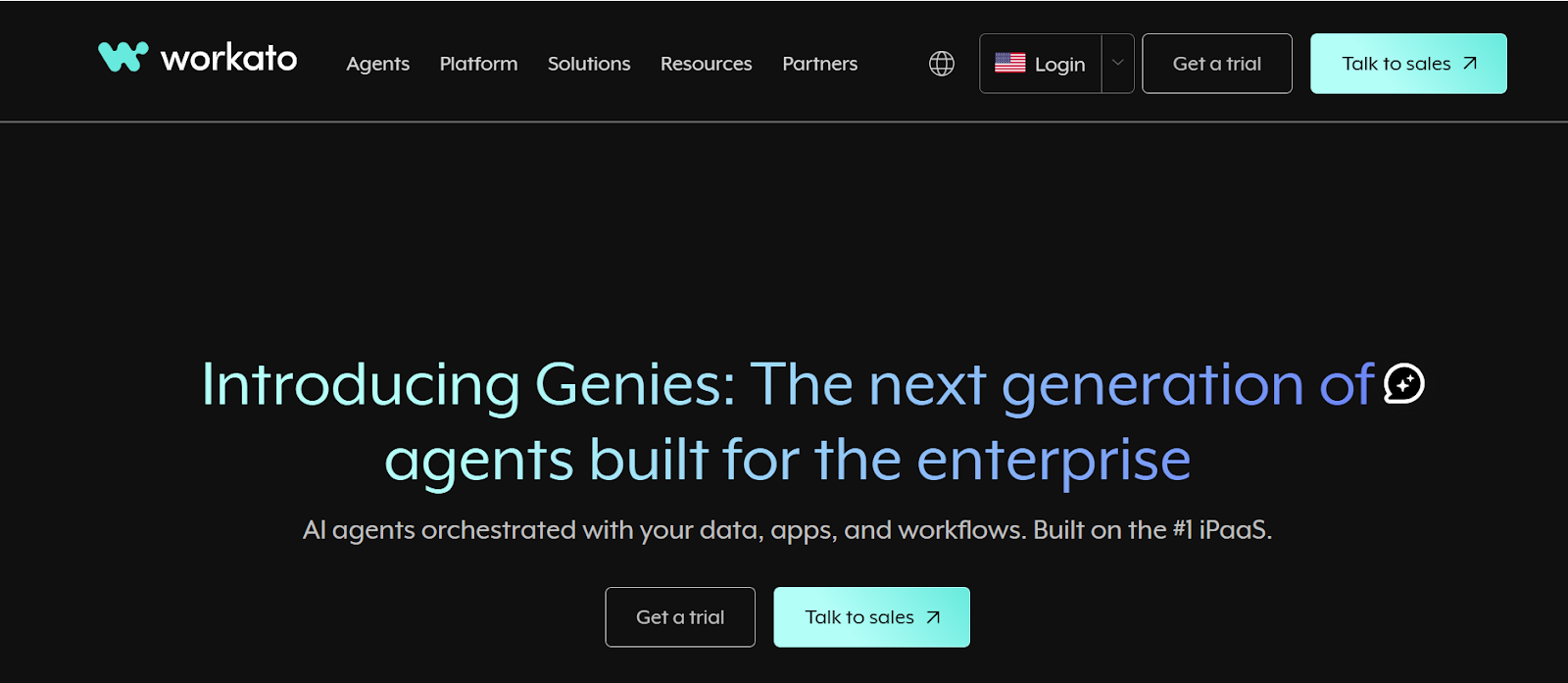
Task: Click arrow icon in hero Talk to sales
Action: [x=933, y=617]
